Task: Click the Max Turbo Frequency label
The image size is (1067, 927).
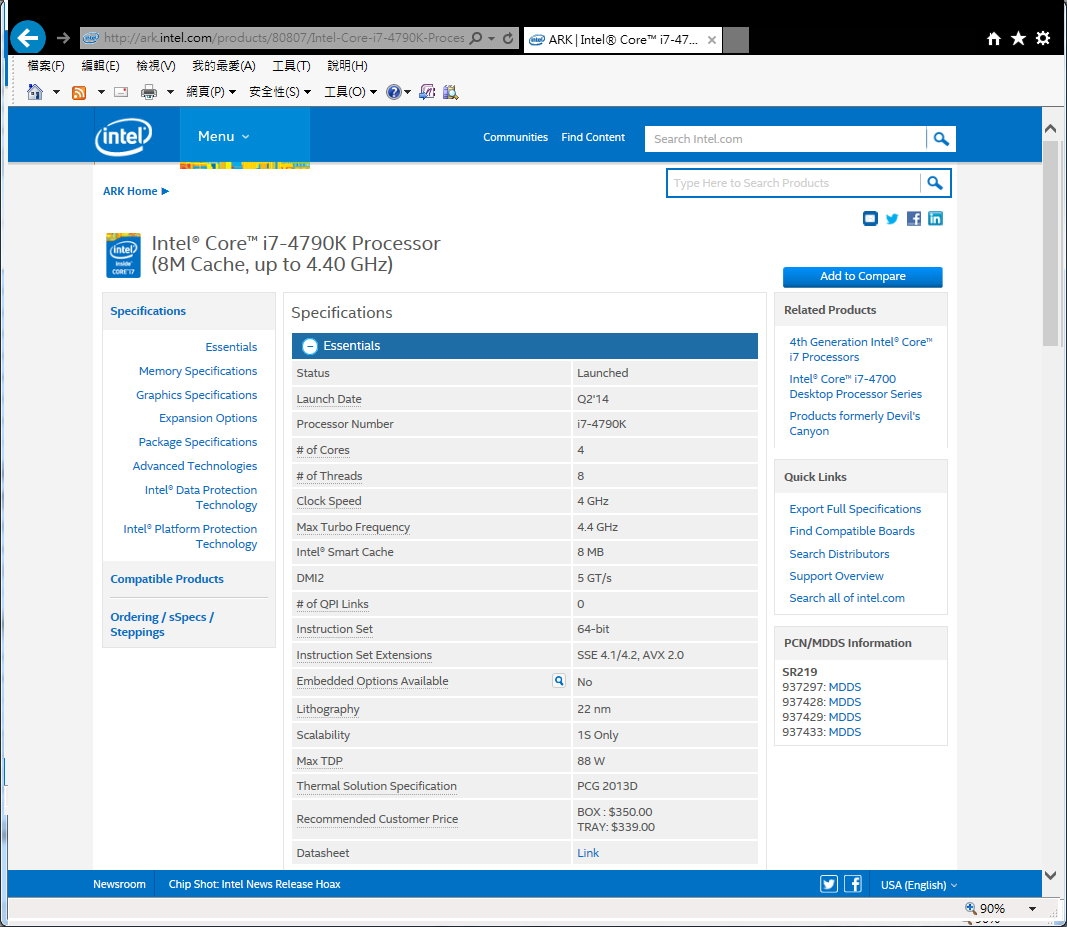Action: [353, 527]
